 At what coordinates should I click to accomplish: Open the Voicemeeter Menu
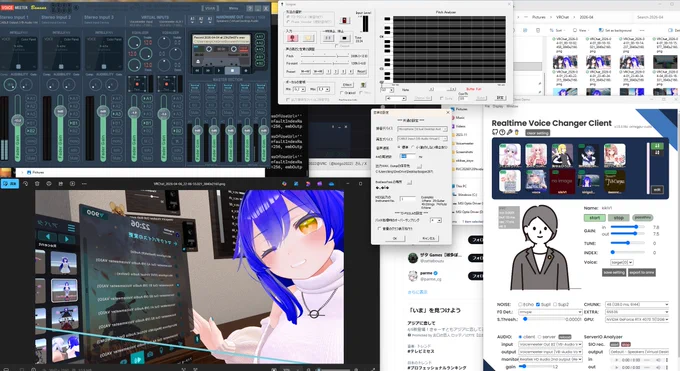pyautogui.click(x=233, y=8)
